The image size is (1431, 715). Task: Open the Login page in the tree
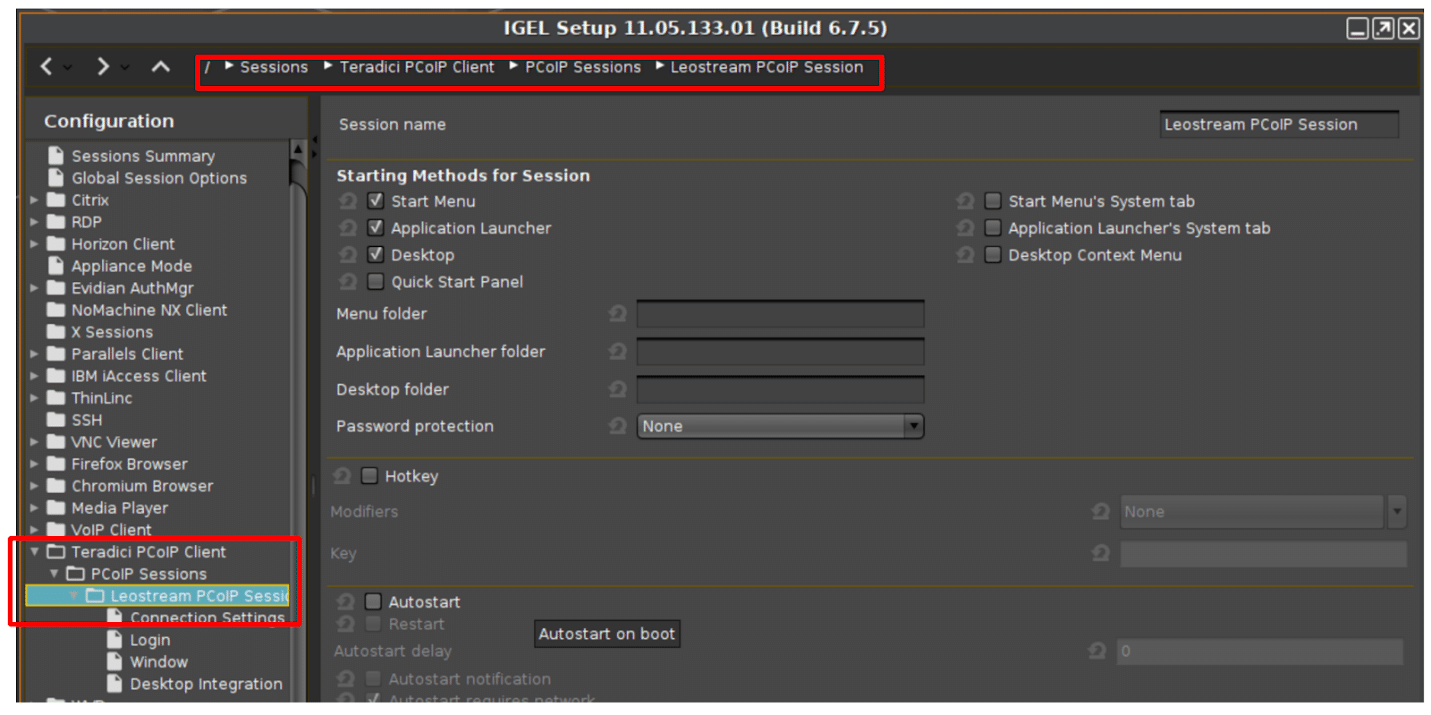[x=150, y=640]
